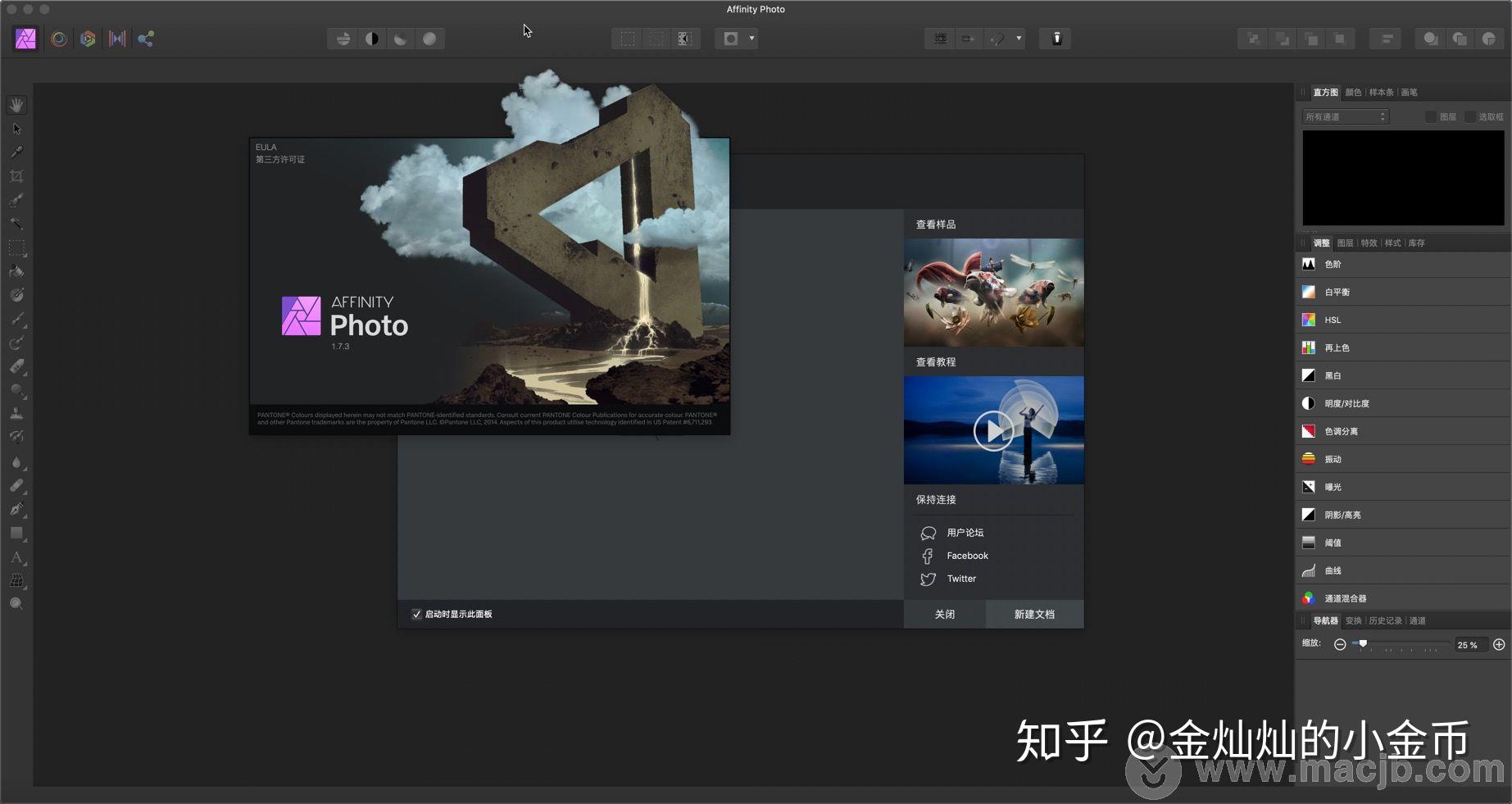This screenshot has height=804, width=1512.
Task: Click the '第三方许可证' link on splash
Action: pos(280,159)
